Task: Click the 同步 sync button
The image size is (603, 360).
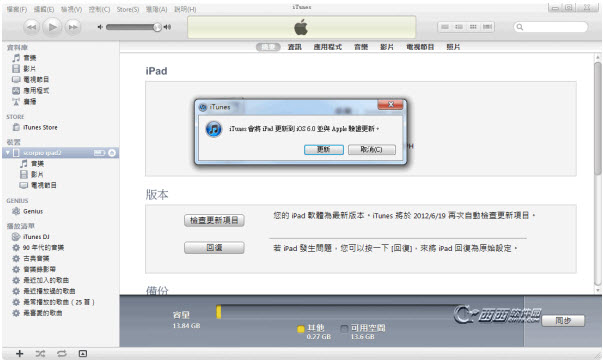Action: point(563,320)
